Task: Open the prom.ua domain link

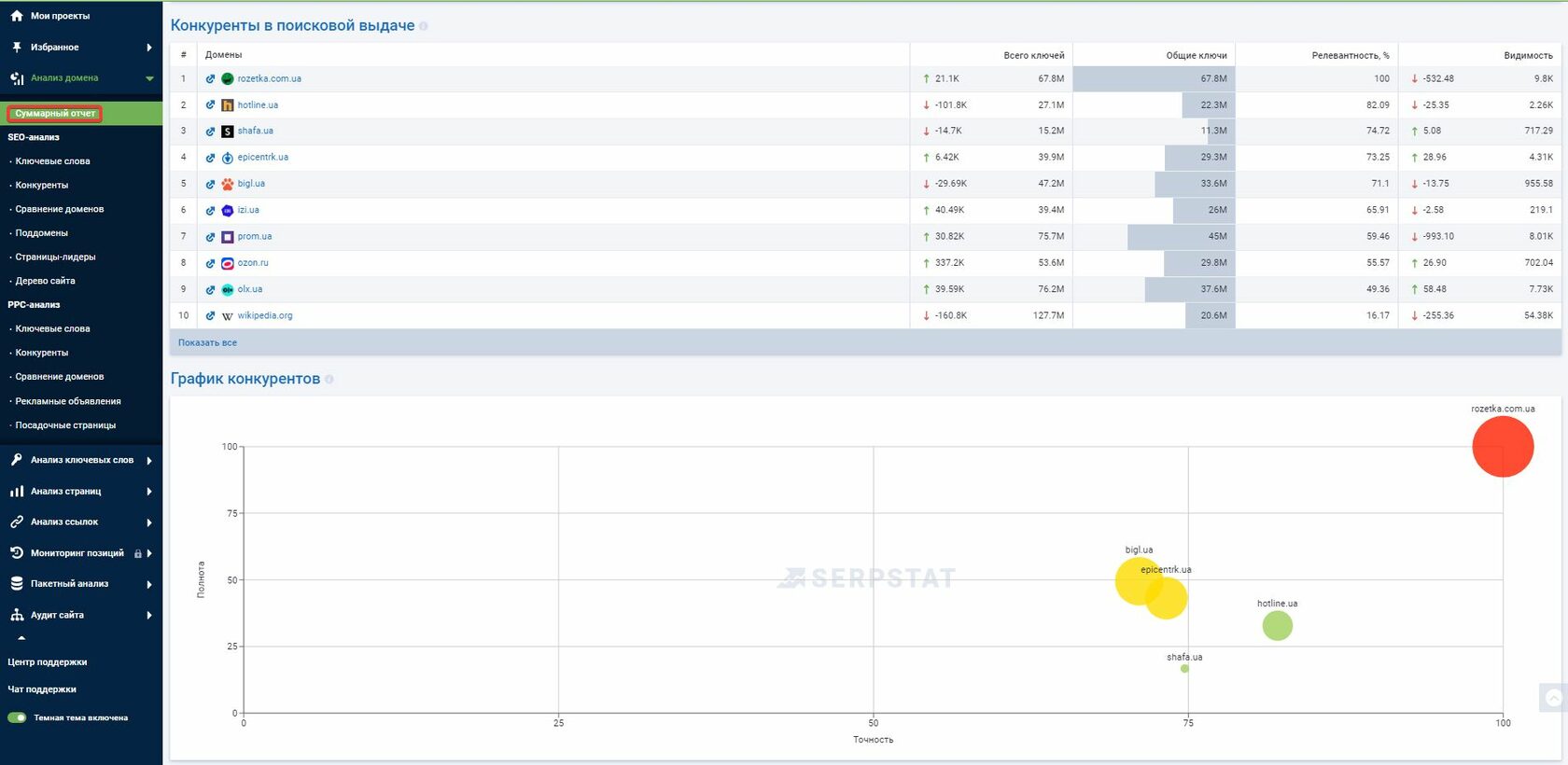Action: pyautogui.click(x=255, y=237)
